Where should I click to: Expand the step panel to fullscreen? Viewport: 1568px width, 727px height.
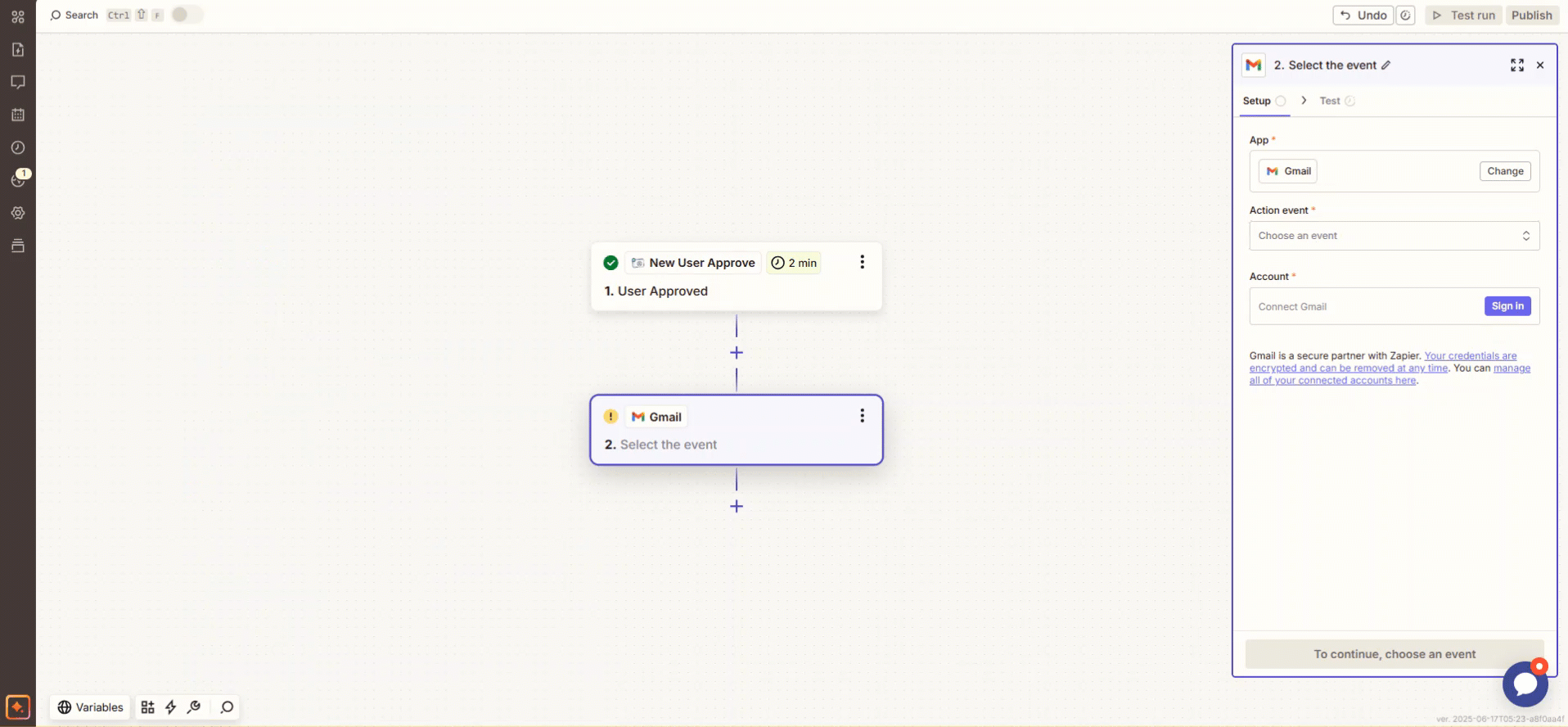1516,65
